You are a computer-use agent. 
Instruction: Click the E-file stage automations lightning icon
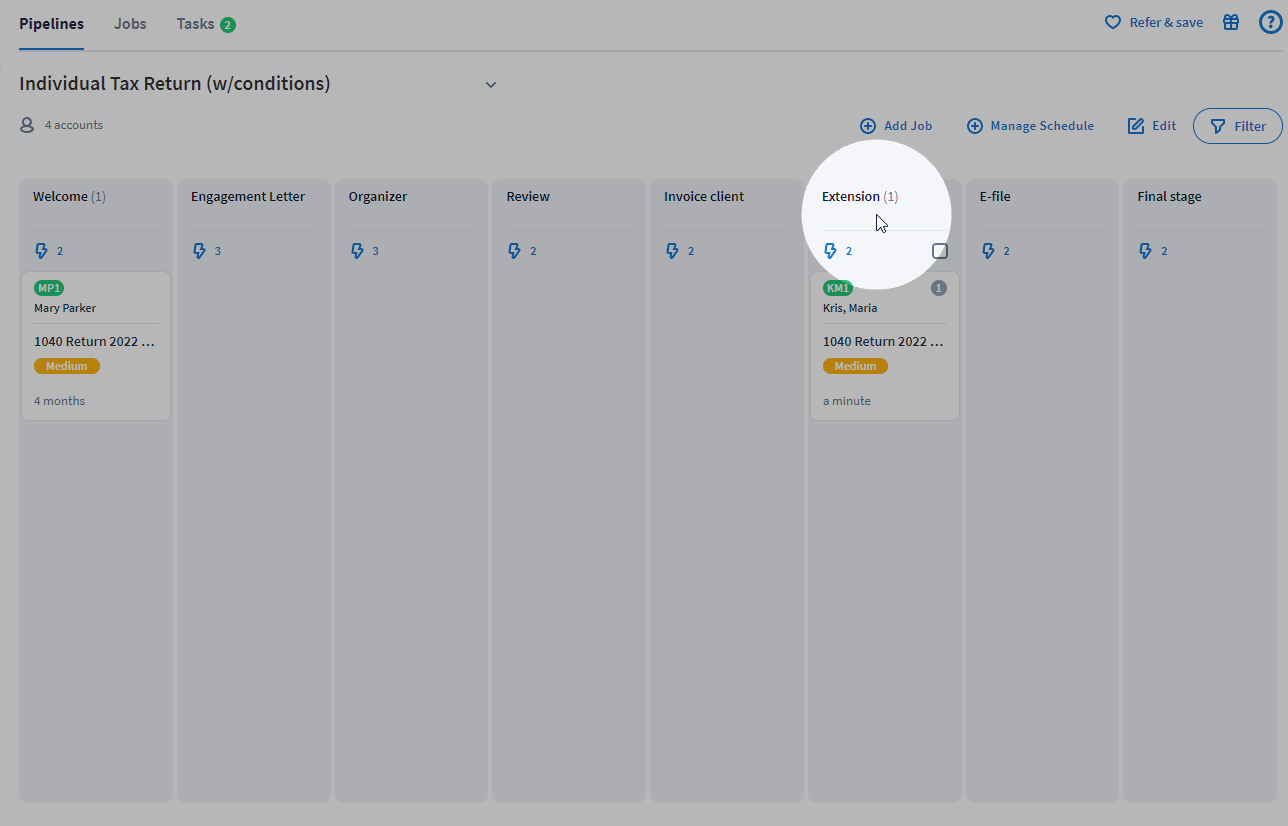[x=989, y=251]
